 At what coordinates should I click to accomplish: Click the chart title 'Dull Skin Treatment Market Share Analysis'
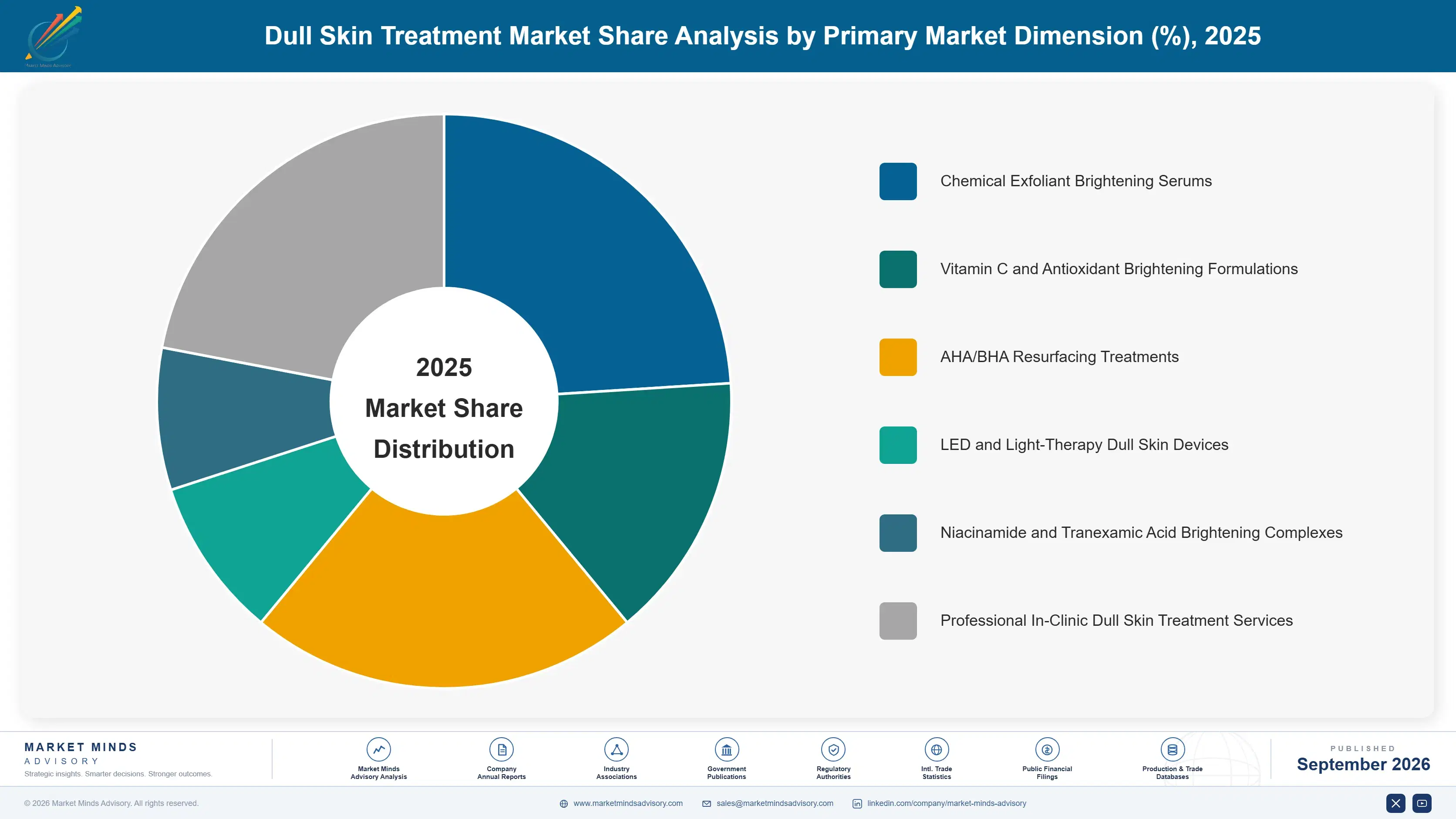[762, 36]
